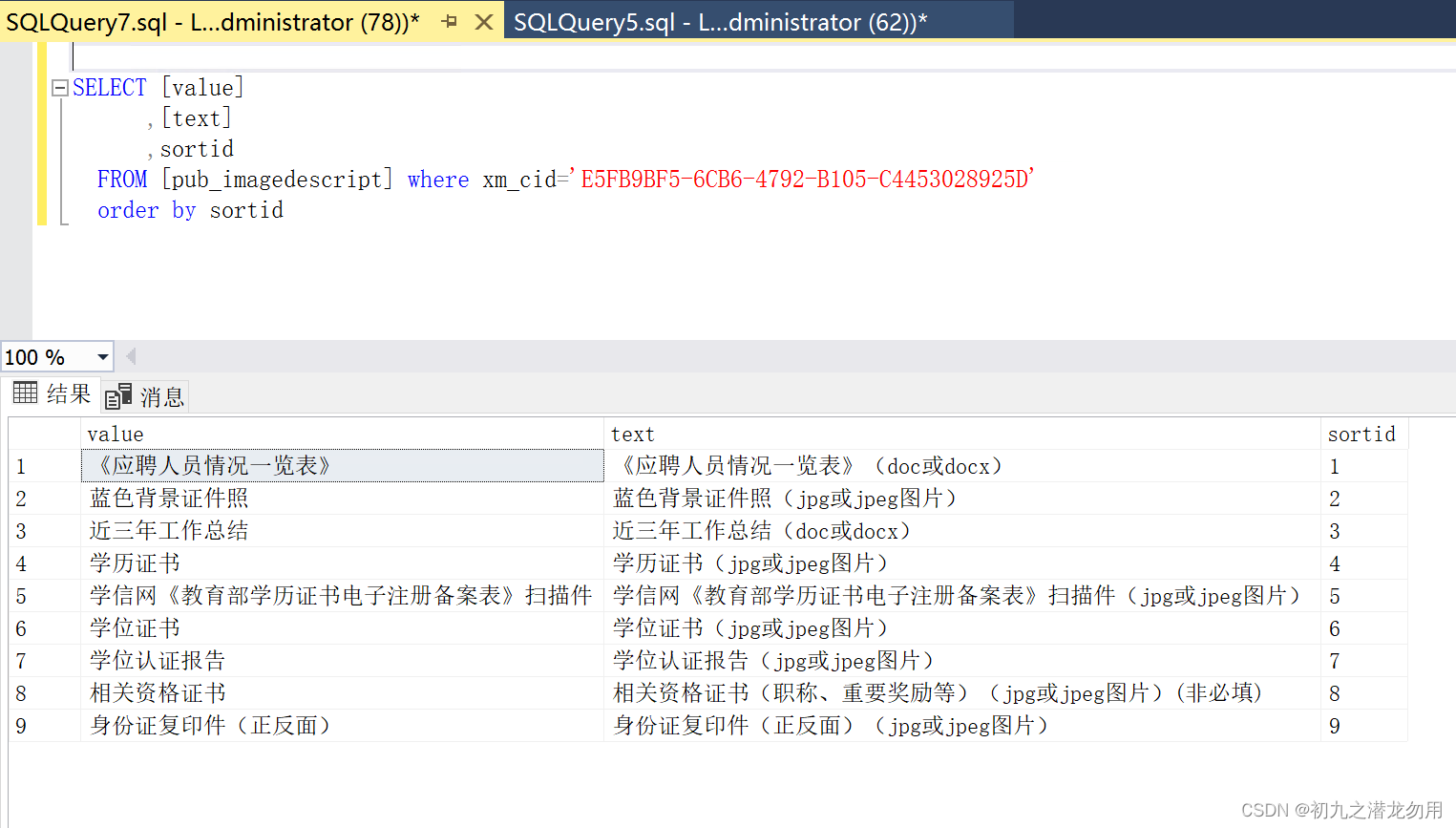This screenshot has width=1456, height=828.
Task: Collapse the SELECT statement outline
Action: [60, 88]
